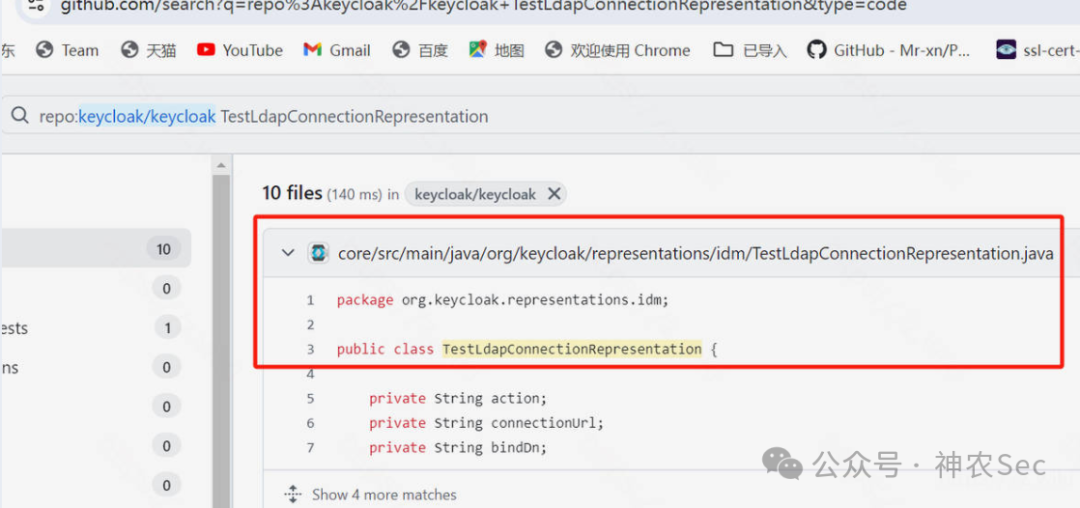1080x508 pixels.
Task: Select the filter row with count 1
Action: pyautogui.click(x=96, y=328)
